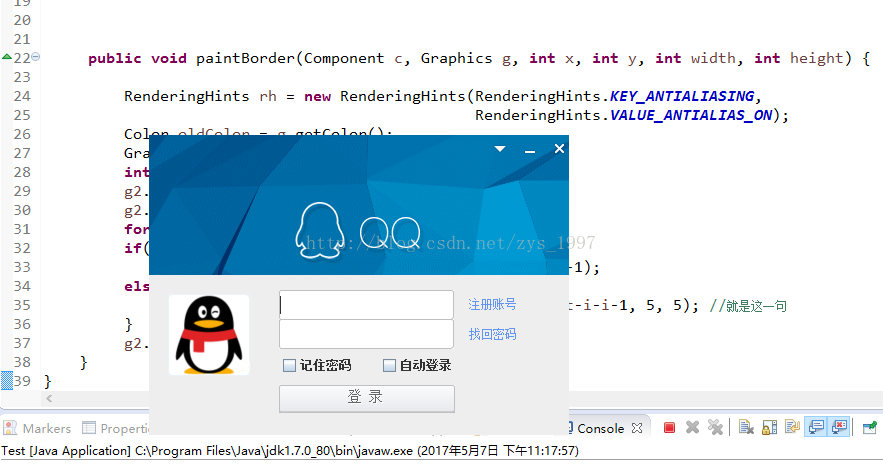Close the QQ login window
This screenshot has width=883, height=464.
(x=559, y=149)
